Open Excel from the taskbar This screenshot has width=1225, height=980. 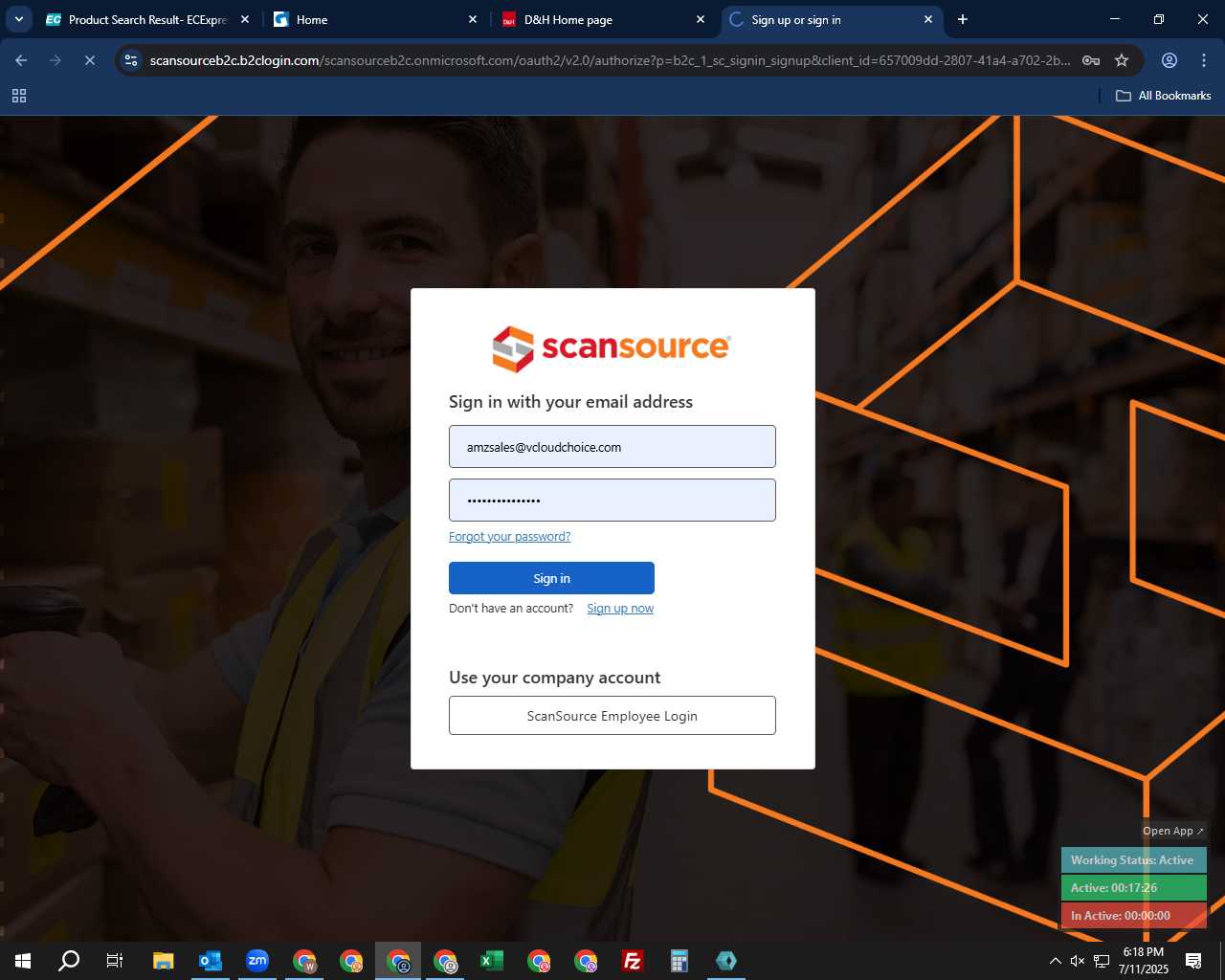(x=492, y=961)
